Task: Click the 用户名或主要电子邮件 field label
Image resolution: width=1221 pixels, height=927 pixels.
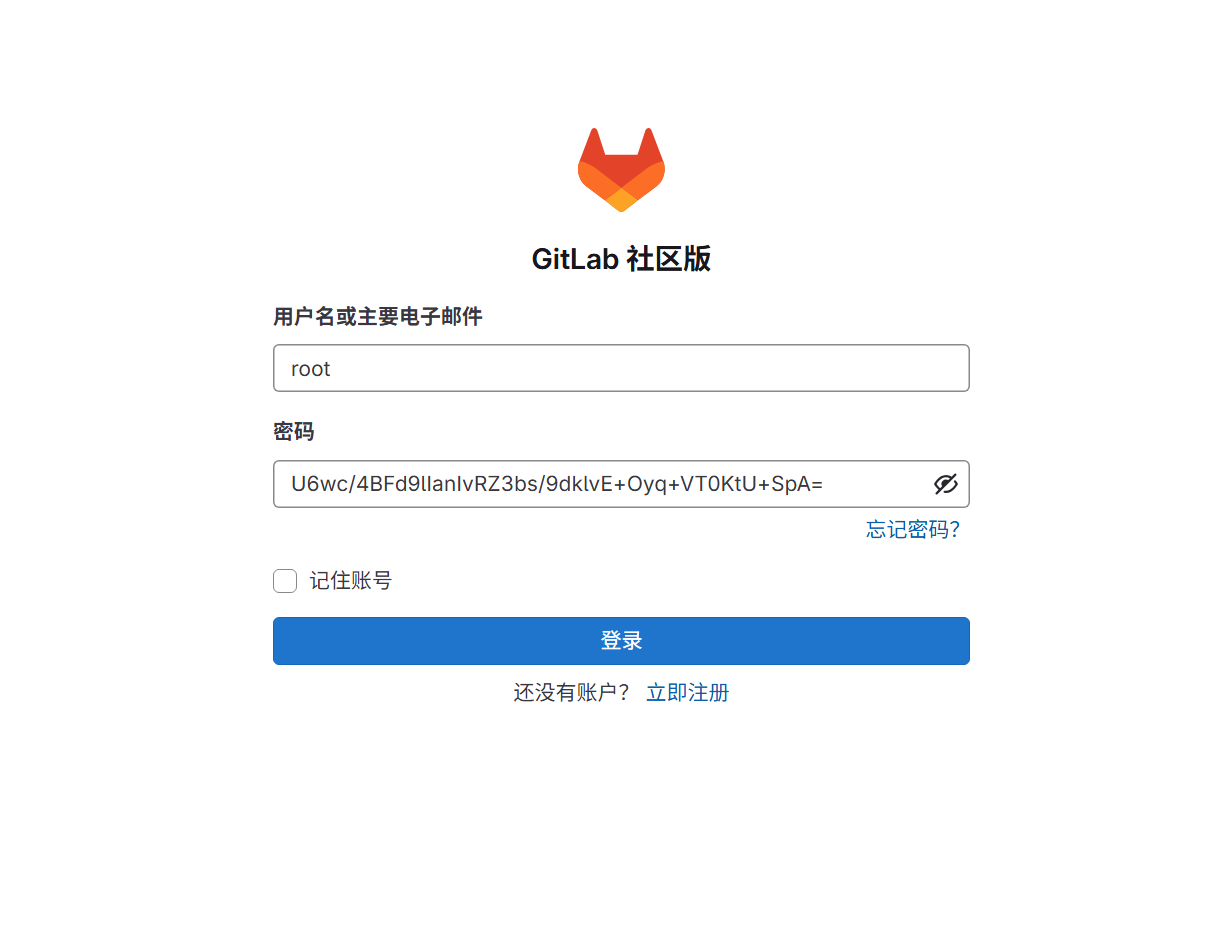Action: tap(378, 317)
